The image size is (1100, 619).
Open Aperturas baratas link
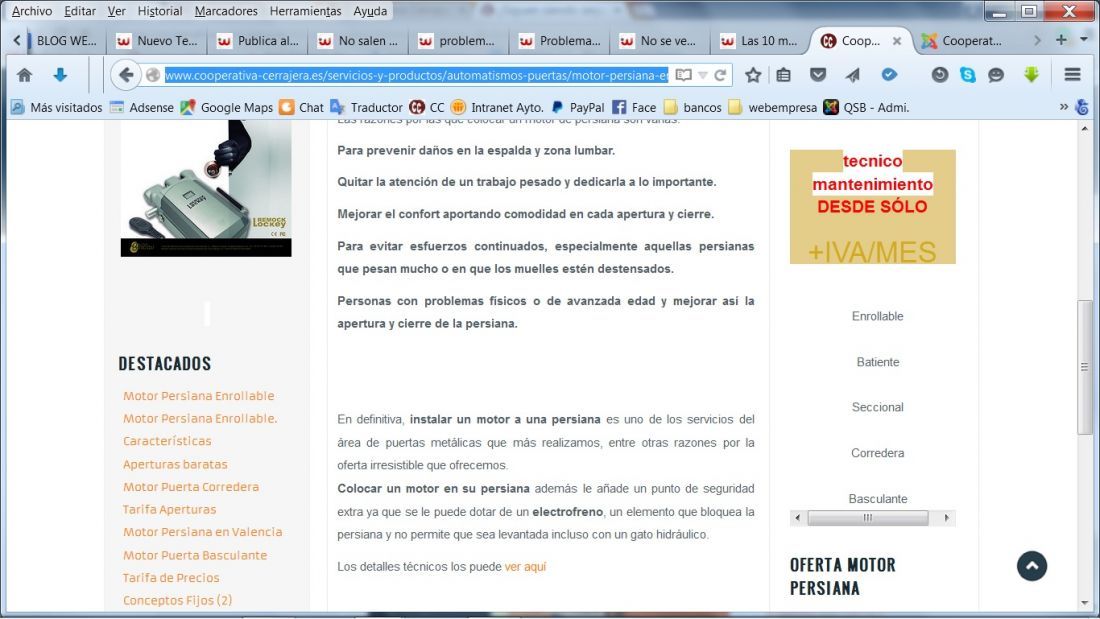(x=175, y=465)
